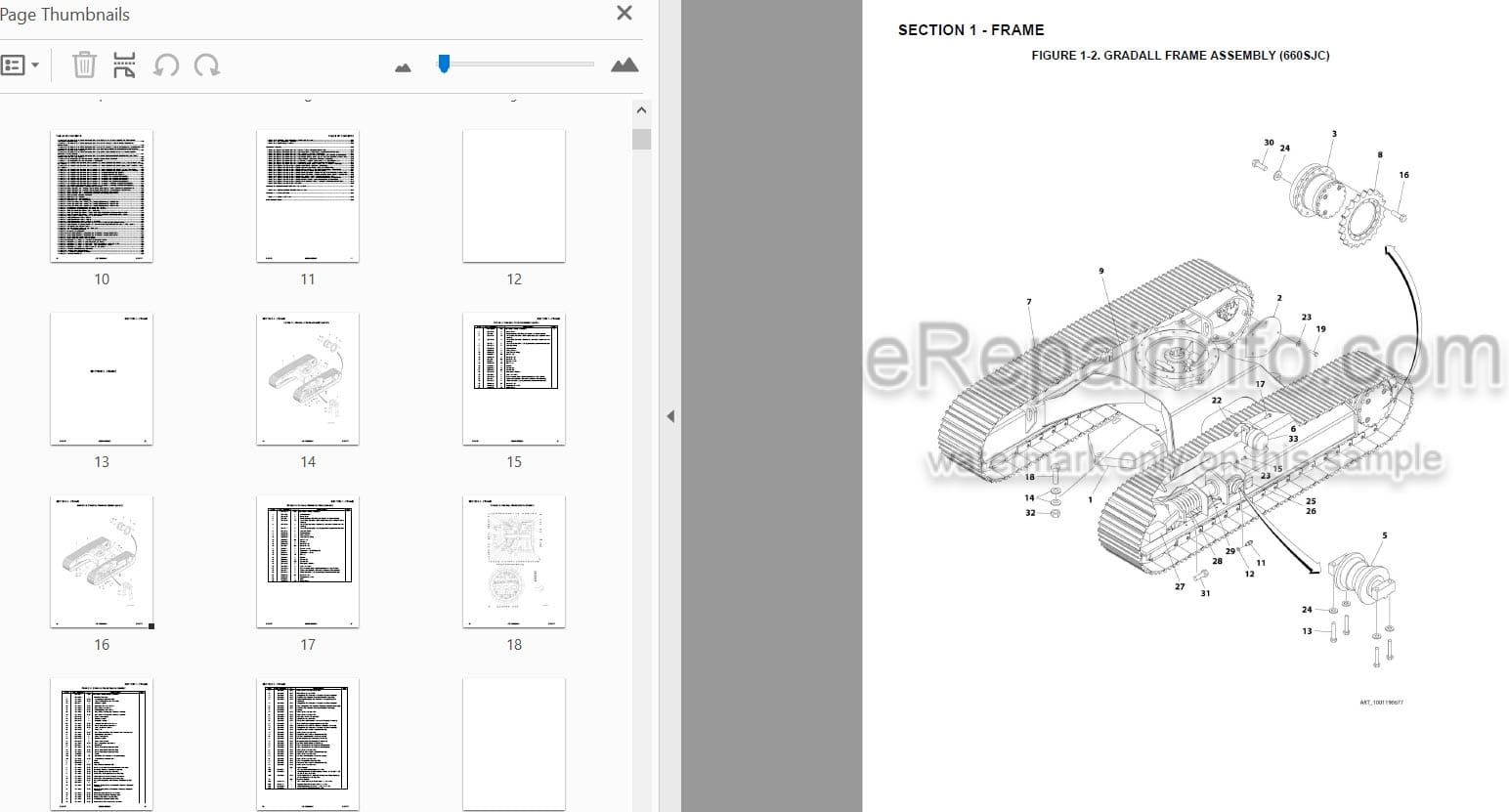Delete selected pages with trash icon
The image size is (1509, 812).
[x=84, y=65]
